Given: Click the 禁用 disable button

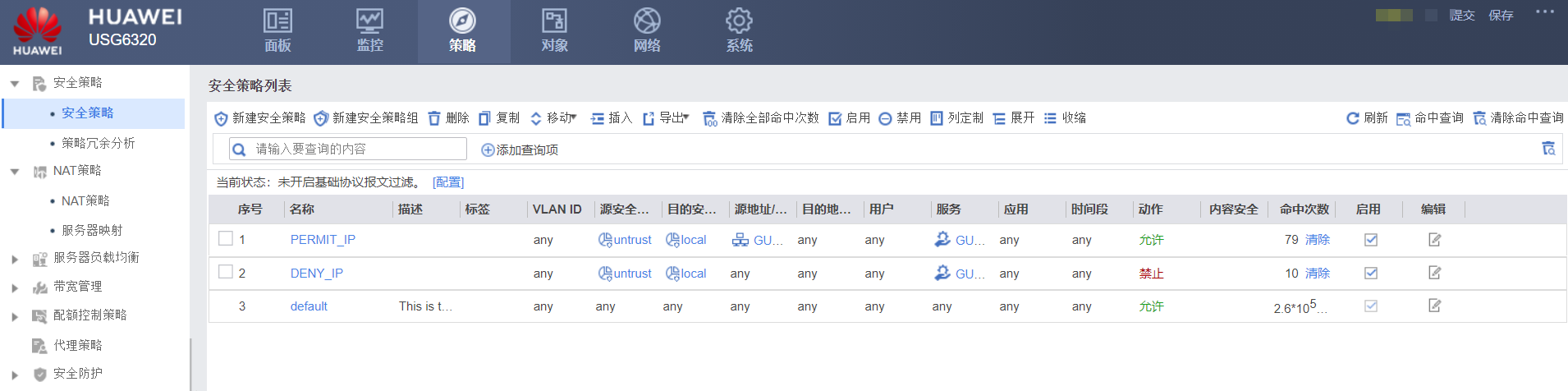Looking at the screenshot, I should pyautogui.click(x=900, y=118).
